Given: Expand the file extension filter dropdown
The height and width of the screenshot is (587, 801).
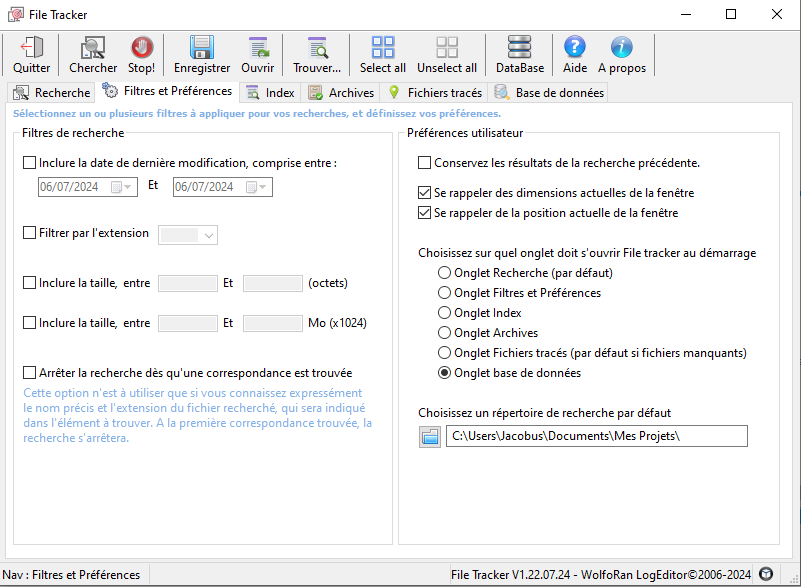Looking at the screenshot, I should 209,235.
